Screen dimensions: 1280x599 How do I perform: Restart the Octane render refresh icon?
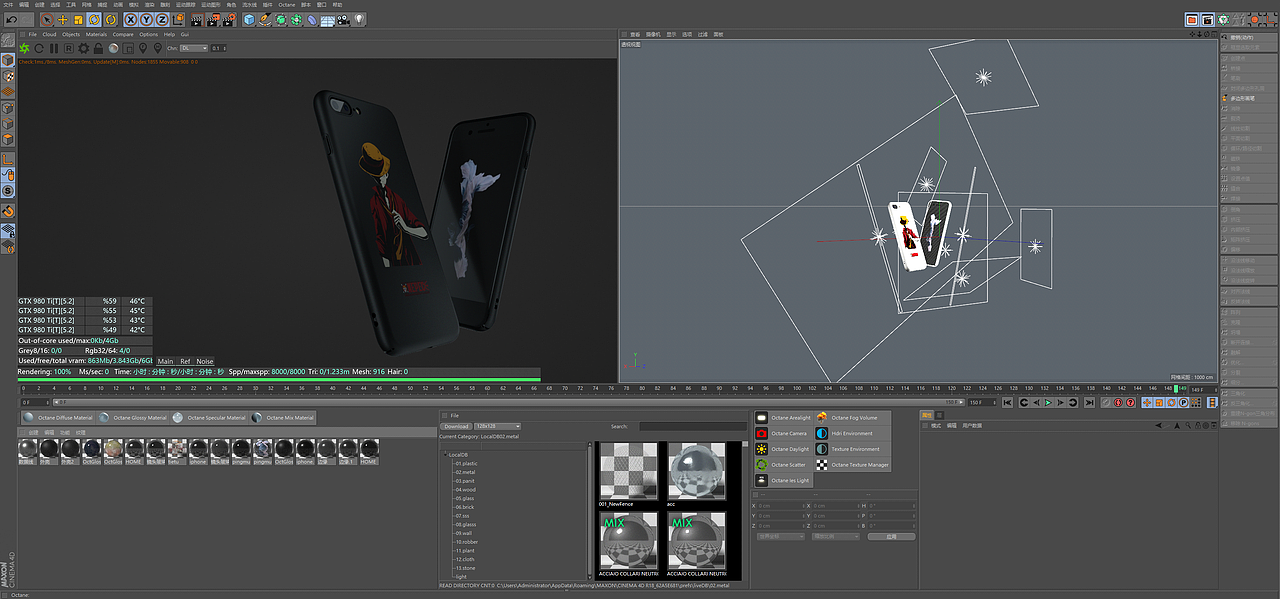39,48
